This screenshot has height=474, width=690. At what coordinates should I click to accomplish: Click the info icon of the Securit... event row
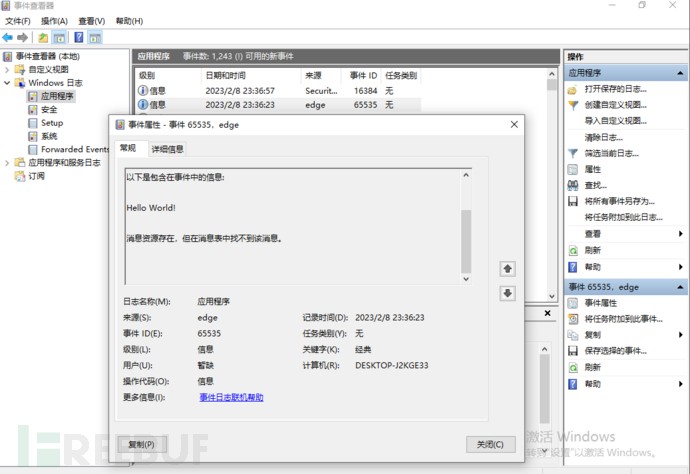click(143, 91)
